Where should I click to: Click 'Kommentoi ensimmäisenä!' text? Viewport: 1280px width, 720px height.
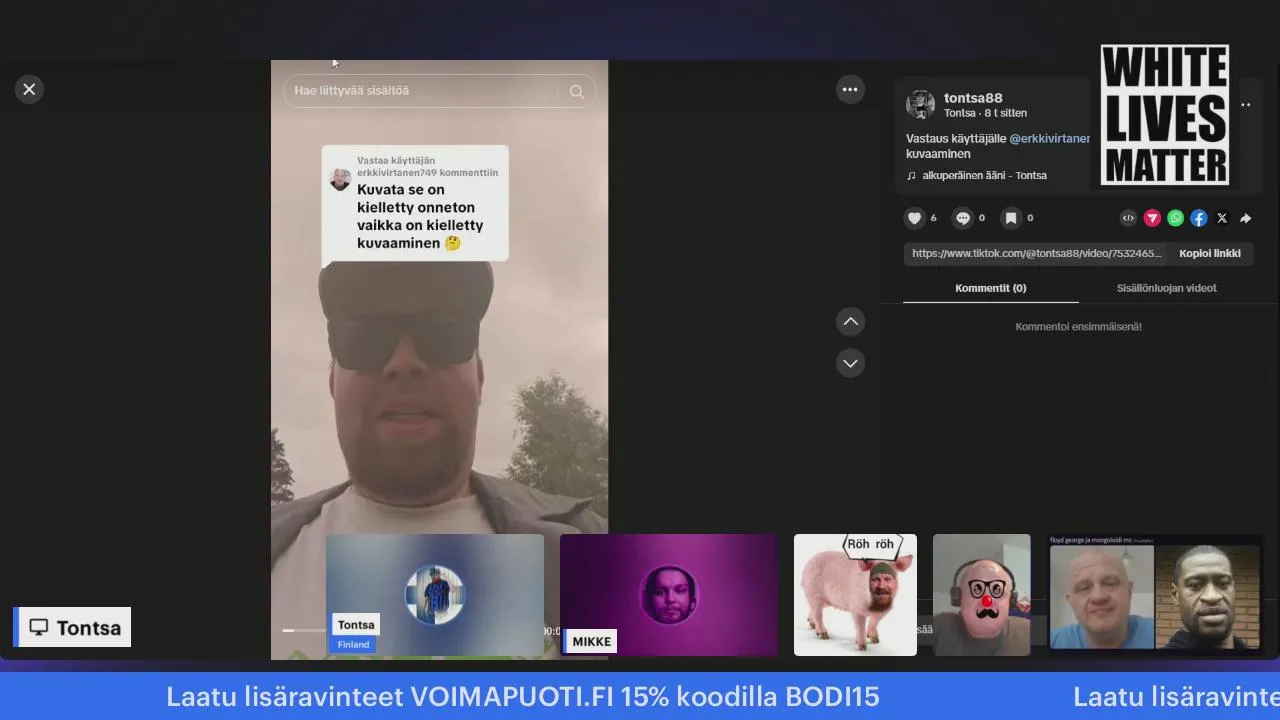pyautogui.click(x=1078, y=327)
